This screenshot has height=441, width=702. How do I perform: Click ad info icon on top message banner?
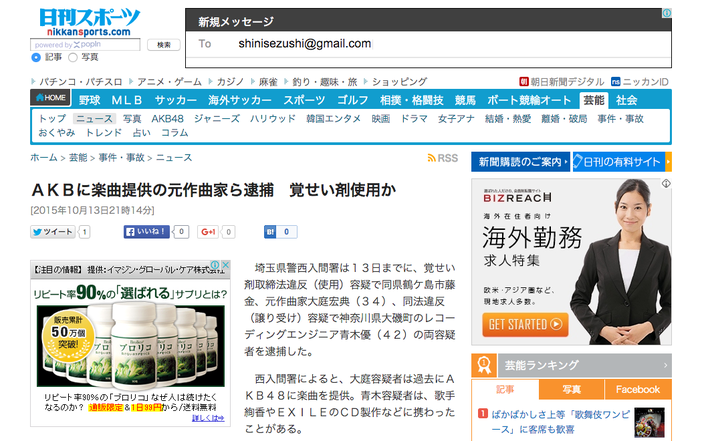click(667, 13)
